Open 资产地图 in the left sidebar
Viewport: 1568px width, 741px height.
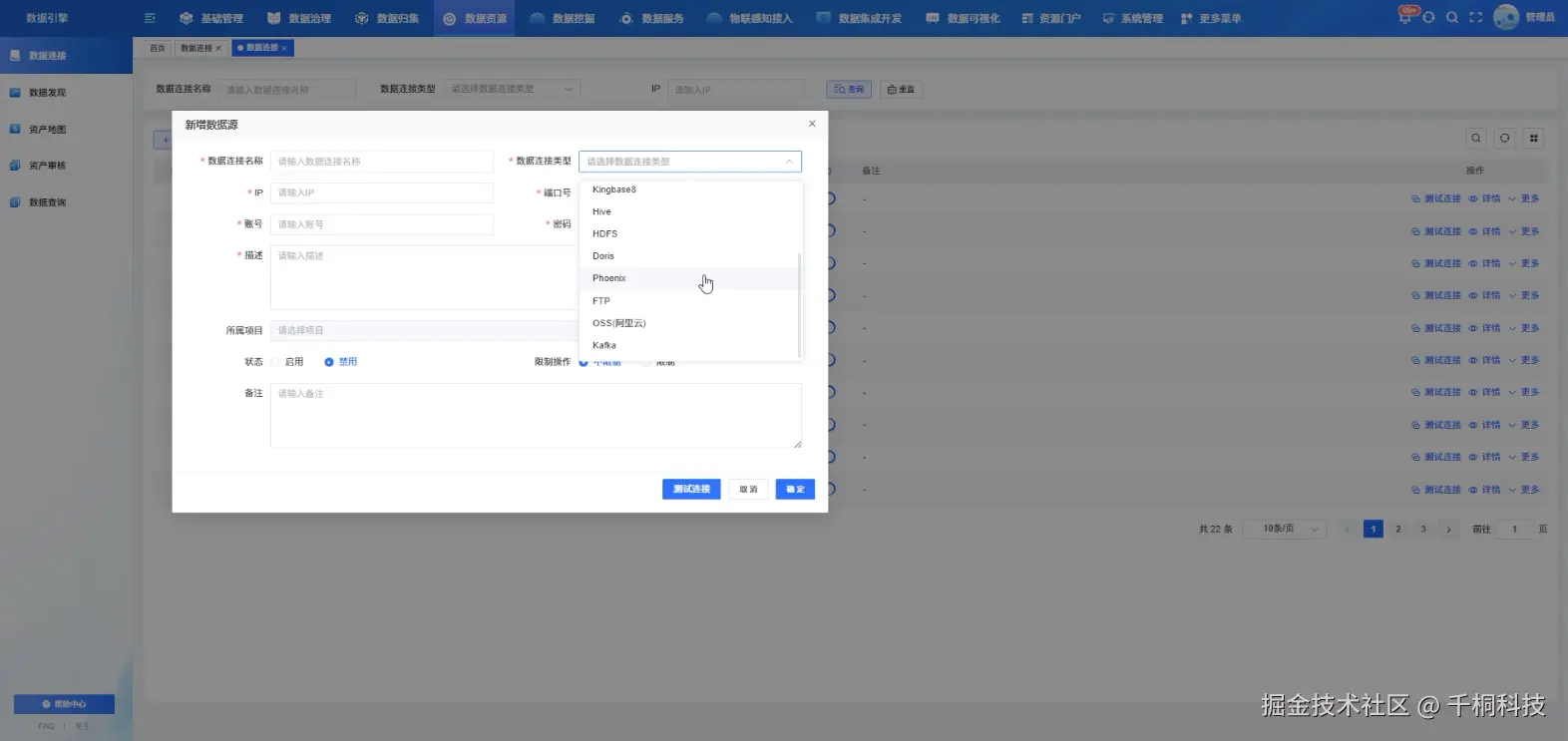pos(66,129)
